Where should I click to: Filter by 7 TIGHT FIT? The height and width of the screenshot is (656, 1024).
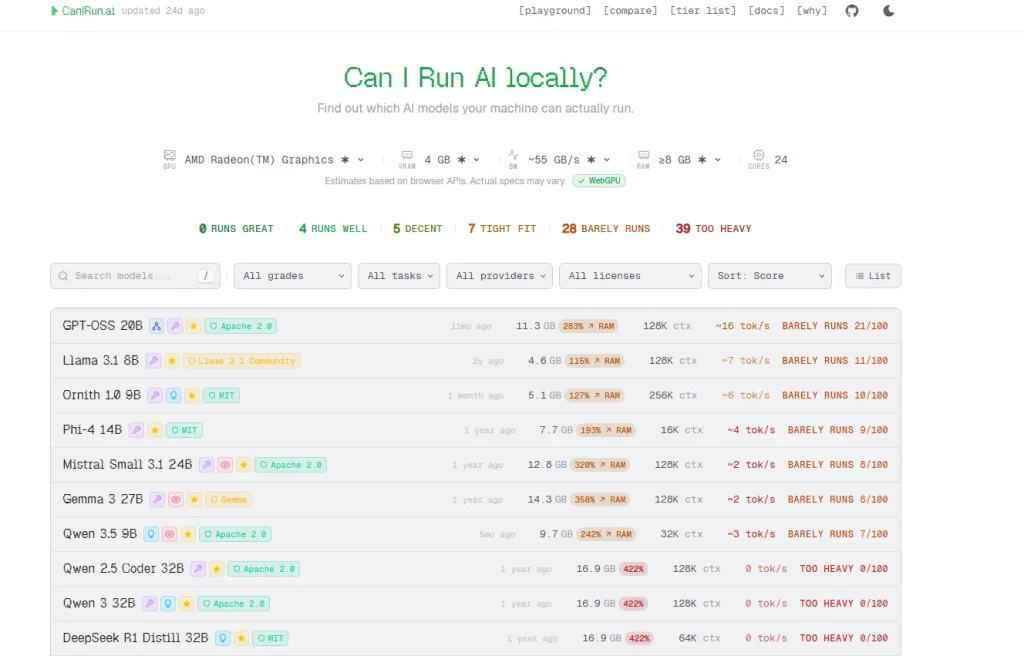coord(502,229)
